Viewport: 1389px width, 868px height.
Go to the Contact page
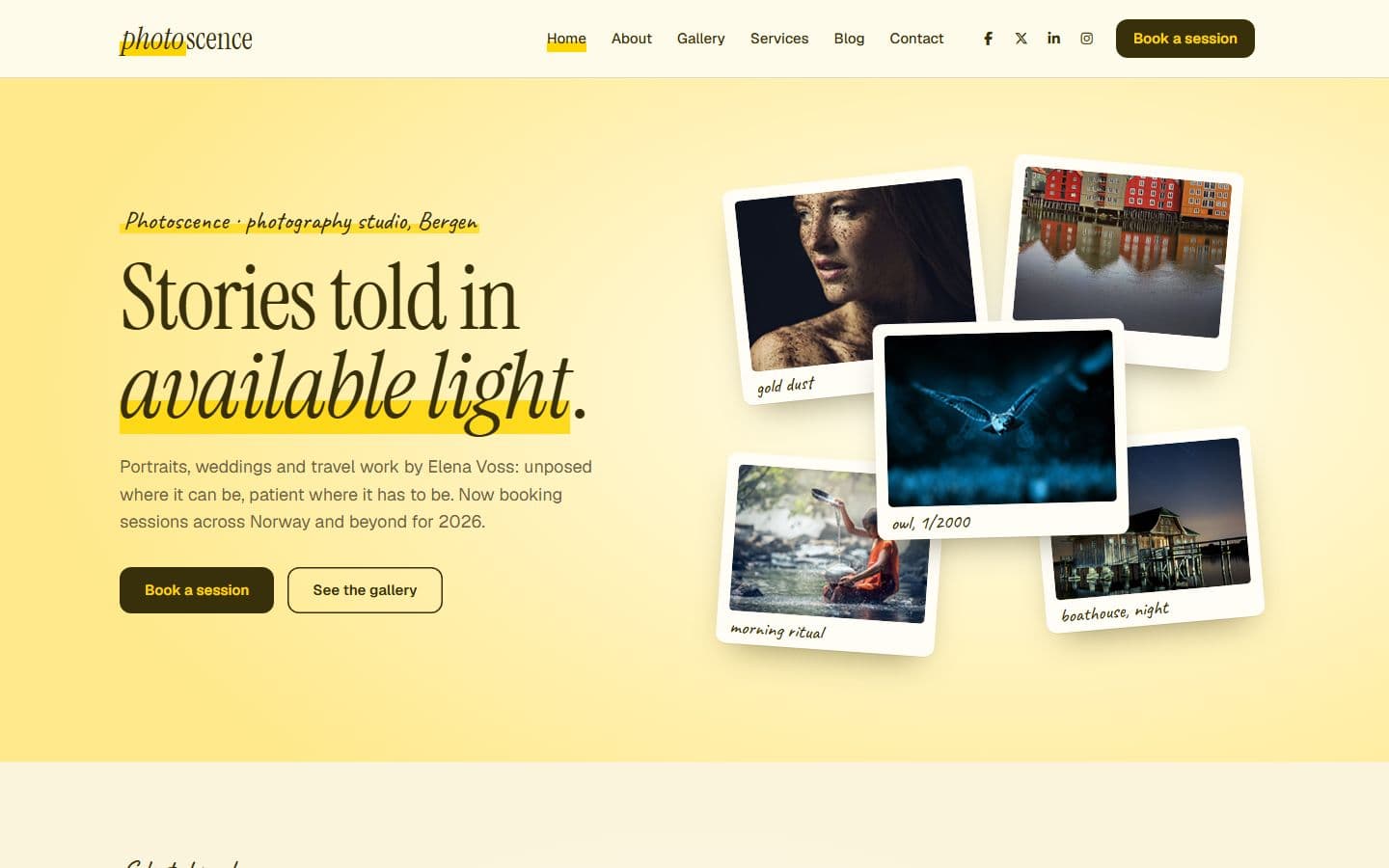point(916,39)
